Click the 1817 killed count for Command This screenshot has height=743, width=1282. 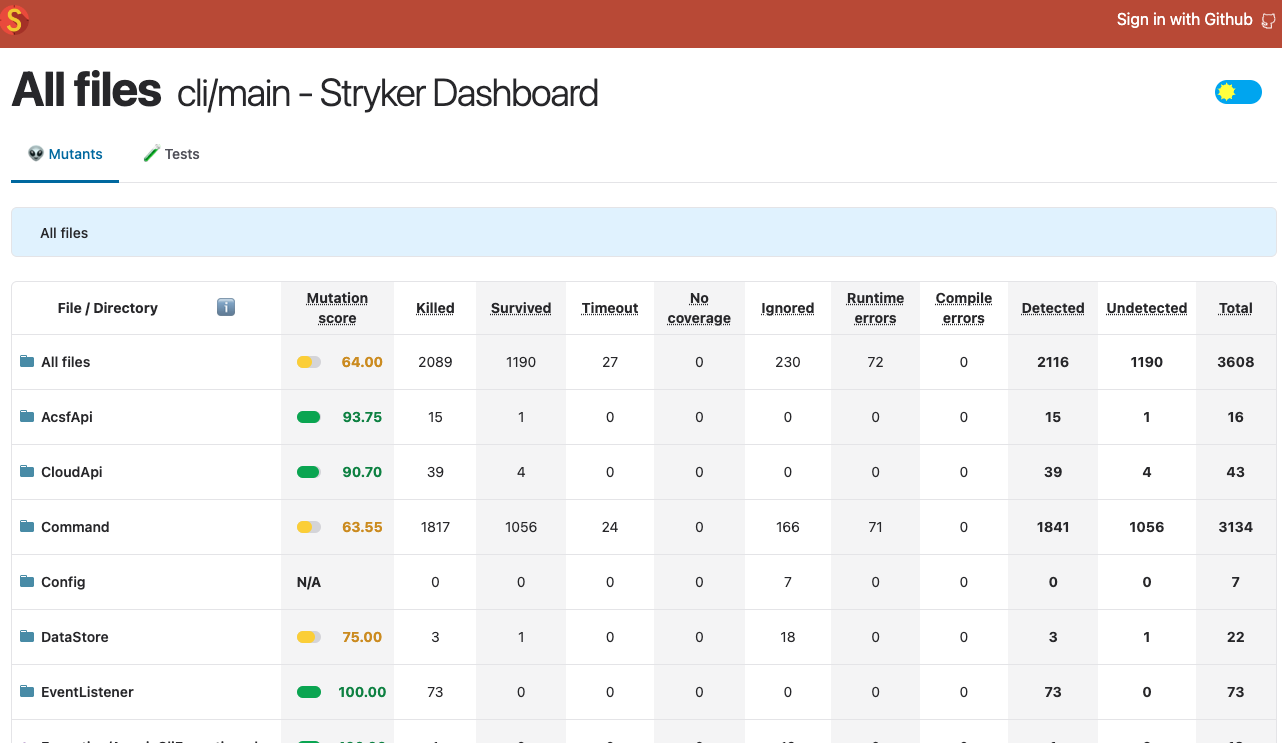(435, 527)
